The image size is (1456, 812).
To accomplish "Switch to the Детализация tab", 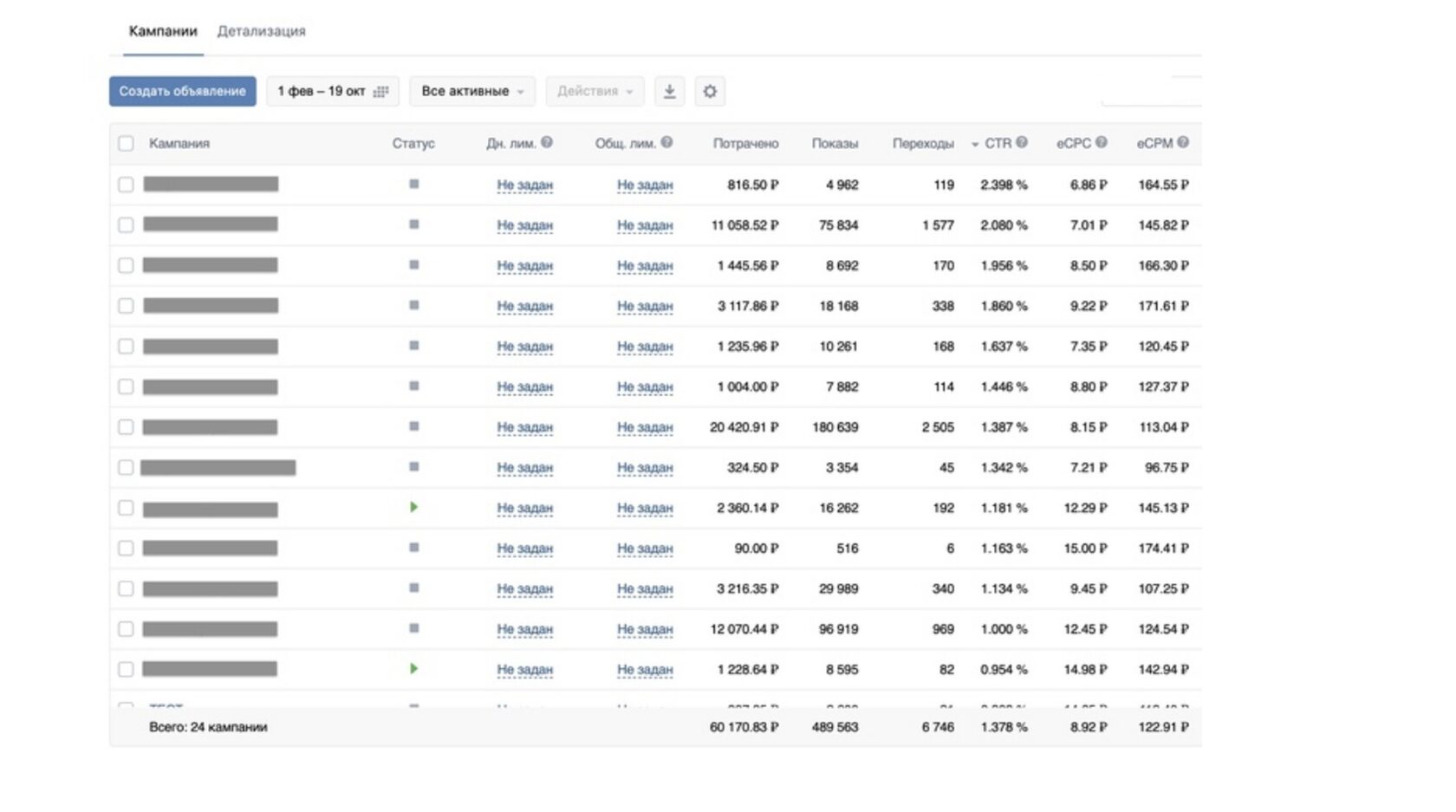I will (261, 31).
